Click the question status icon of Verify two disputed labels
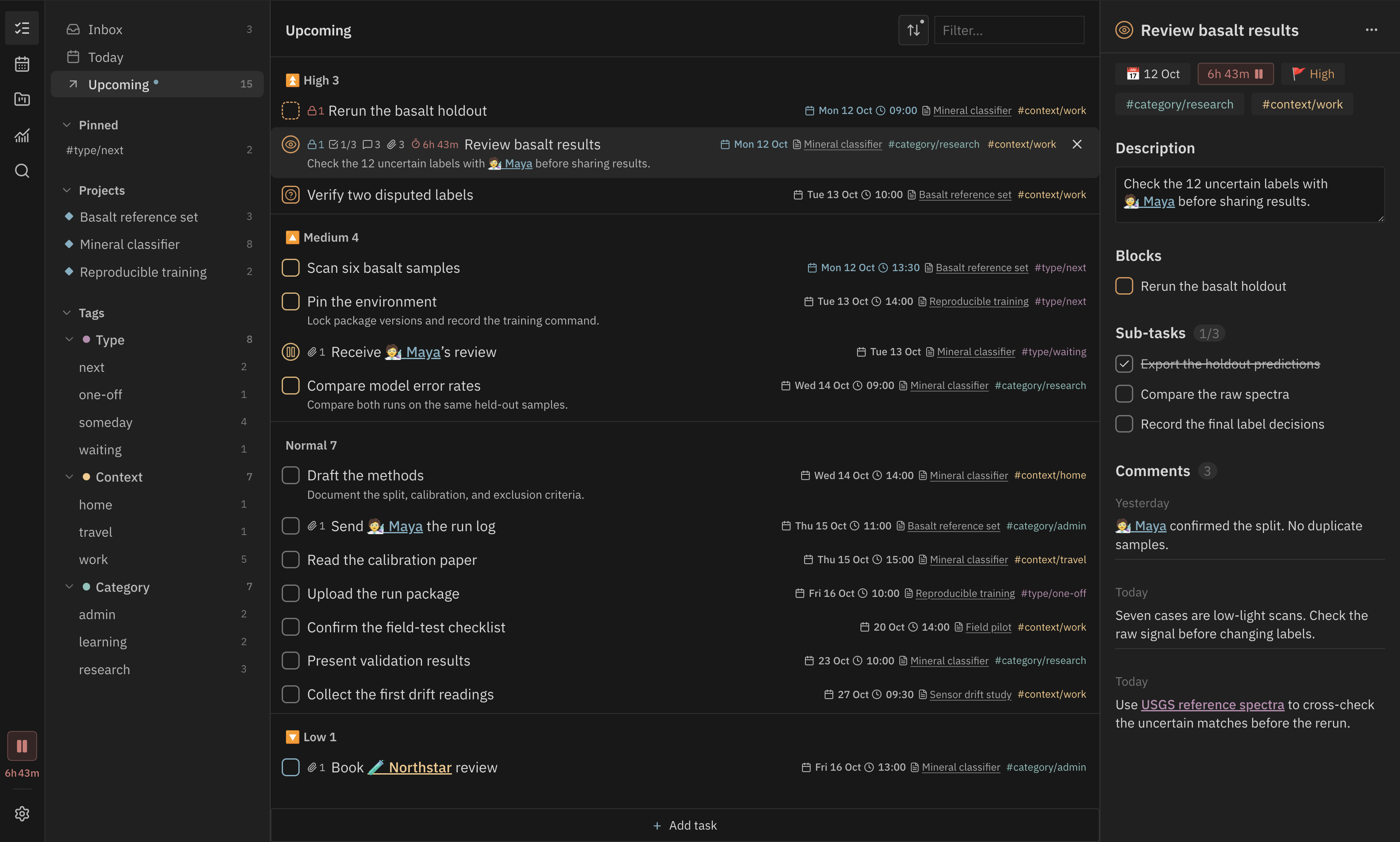1400x842 pixels. [290, 195]
